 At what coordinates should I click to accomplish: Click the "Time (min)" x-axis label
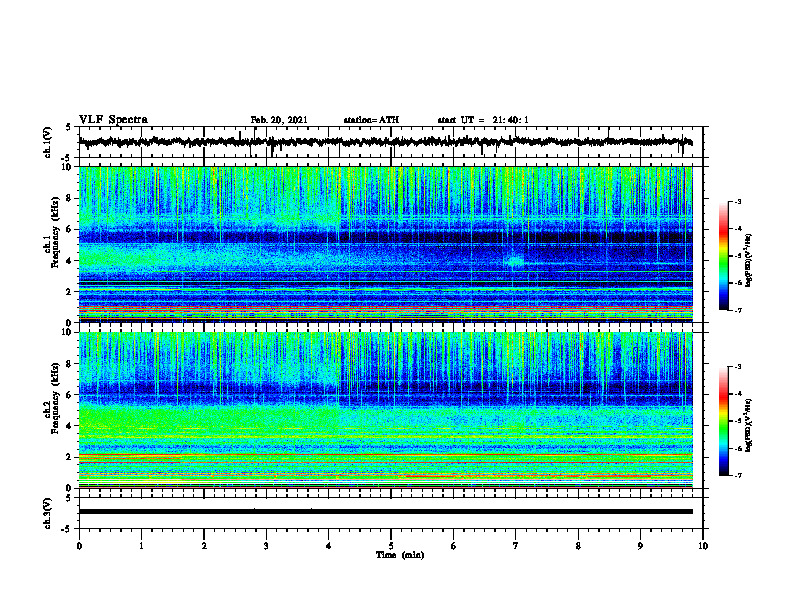400,555
